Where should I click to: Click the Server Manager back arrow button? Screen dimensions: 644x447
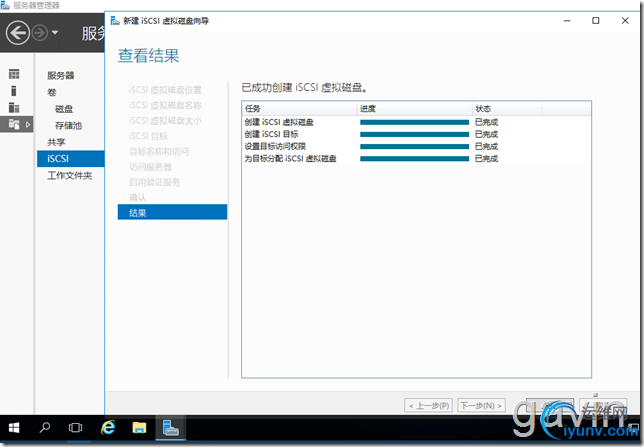[x=17, y=33]
